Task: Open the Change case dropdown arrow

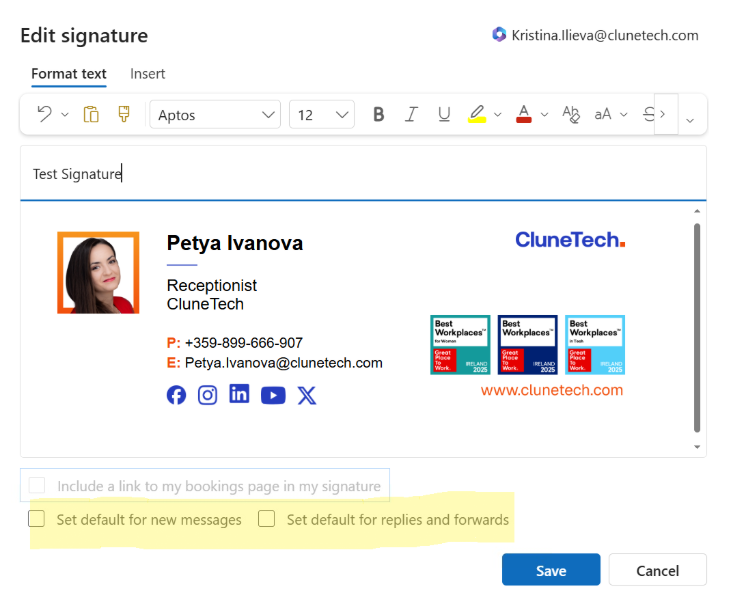Action: click(x=624, y=114)
